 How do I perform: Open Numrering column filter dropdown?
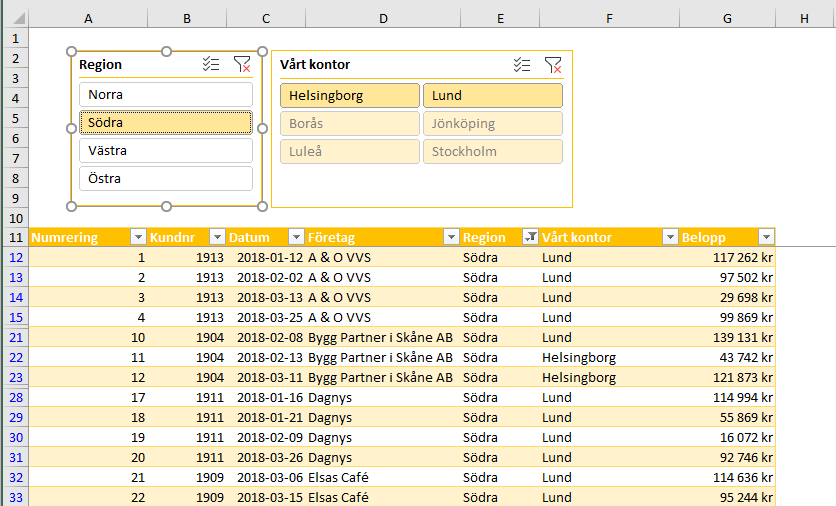[x=138, y=237]
